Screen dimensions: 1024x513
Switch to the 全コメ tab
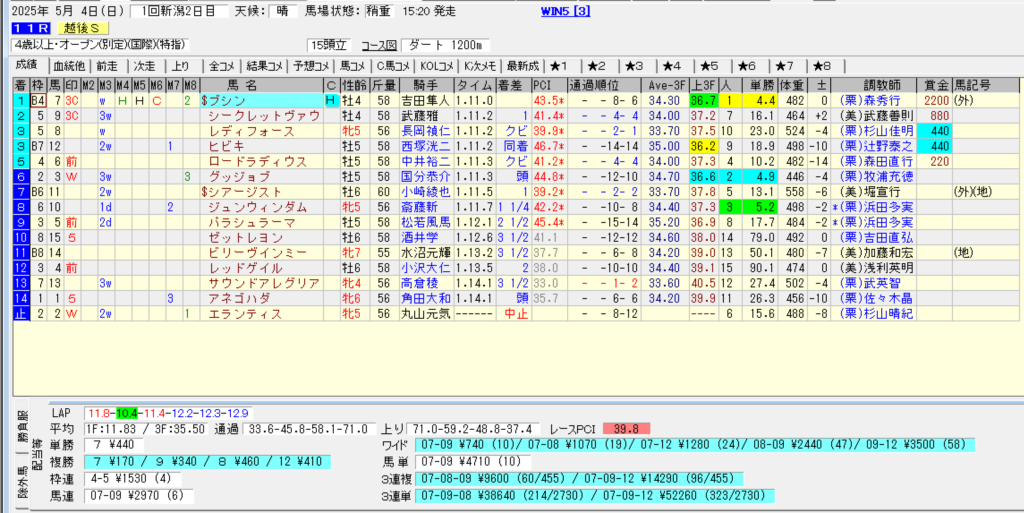tap(222, 66)
